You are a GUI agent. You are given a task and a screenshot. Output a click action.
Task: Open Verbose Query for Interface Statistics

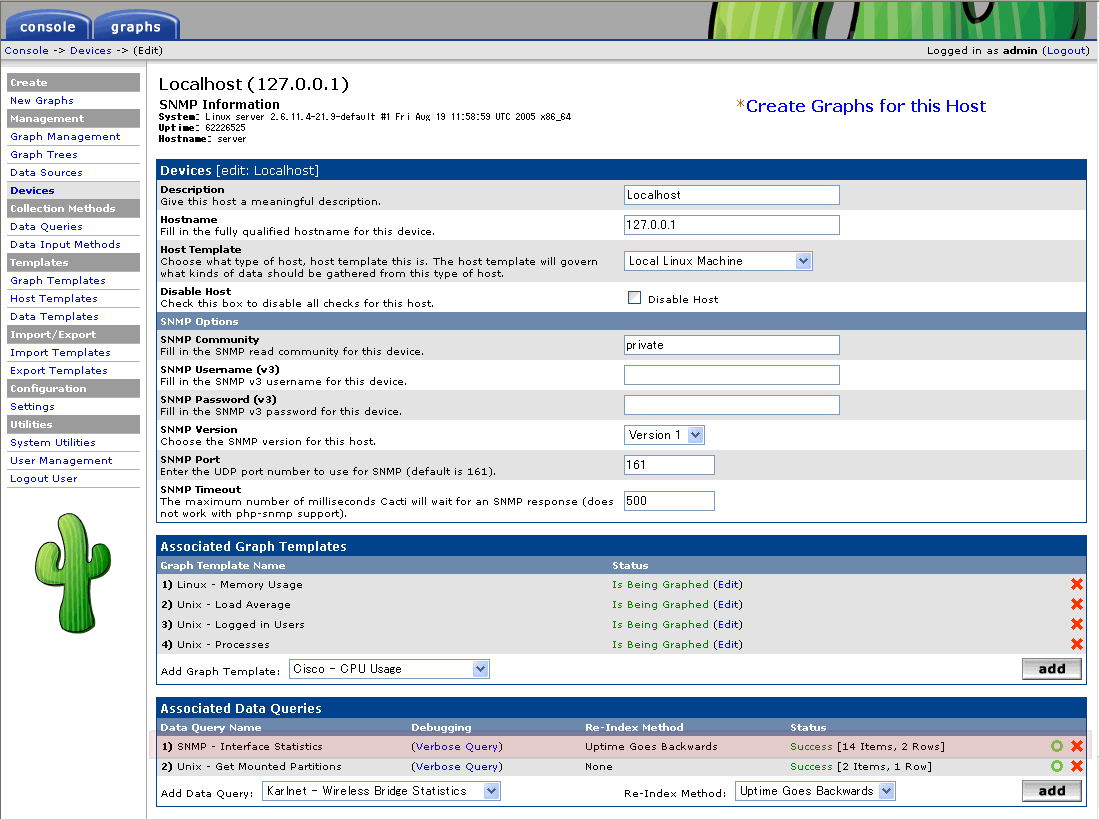[457, 747]
